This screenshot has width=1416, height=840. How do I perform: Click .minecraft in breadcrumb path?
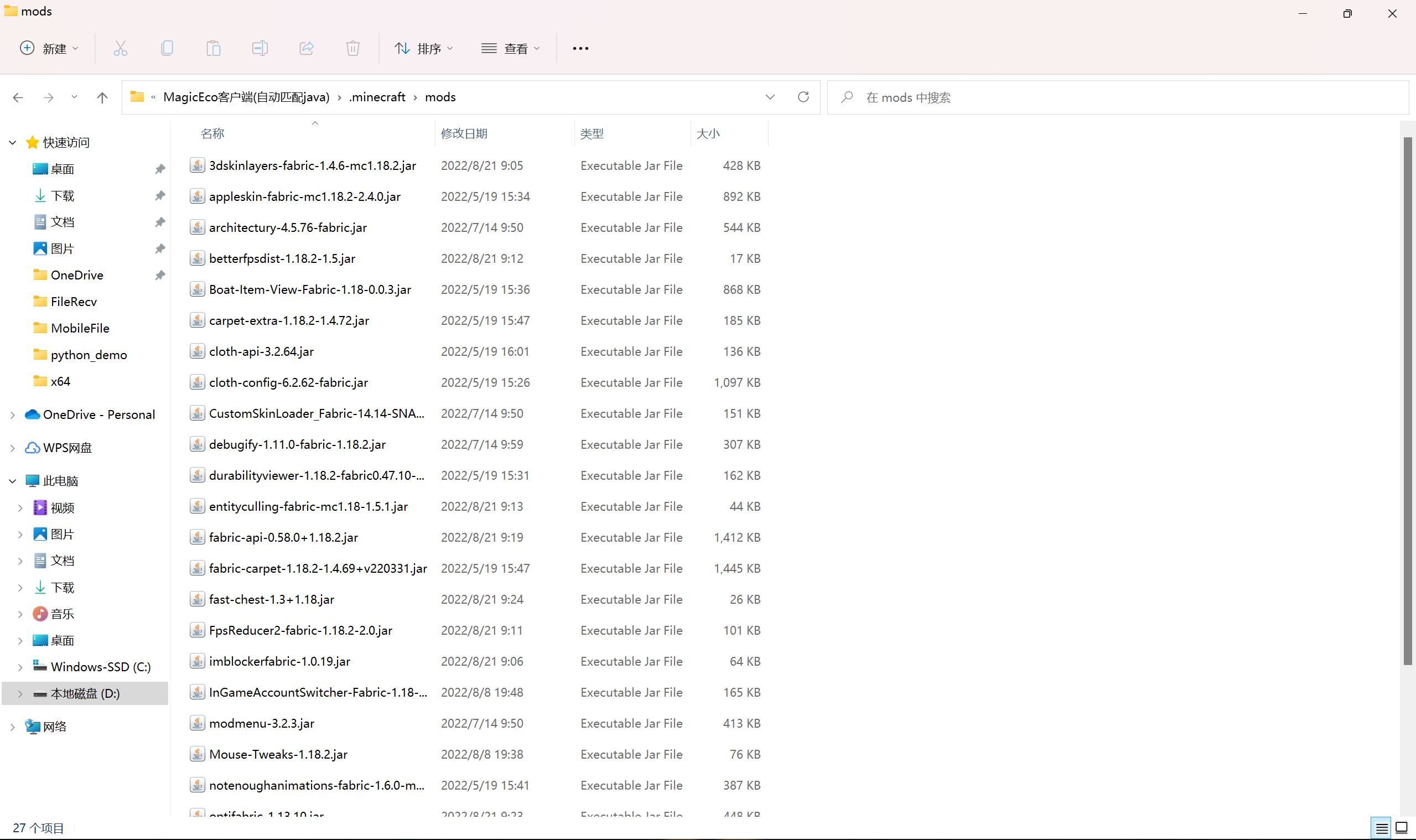point(377,97)
